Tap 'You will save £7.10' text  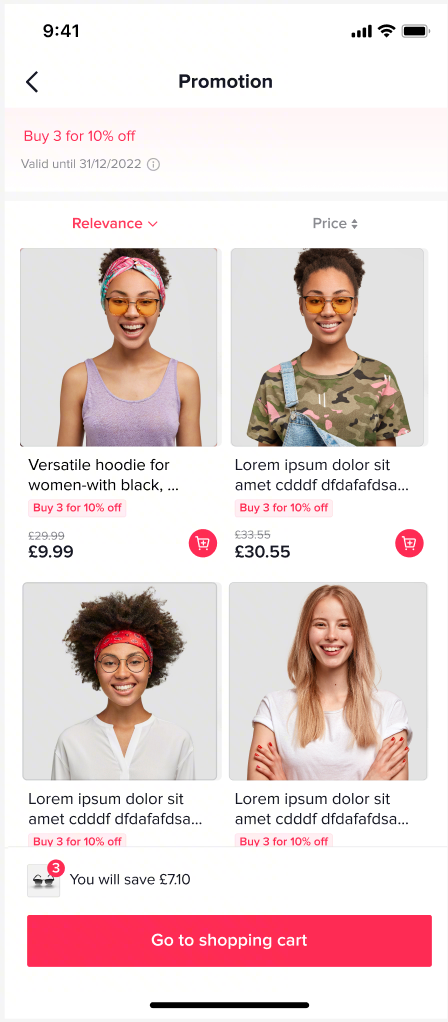(130, 879)
